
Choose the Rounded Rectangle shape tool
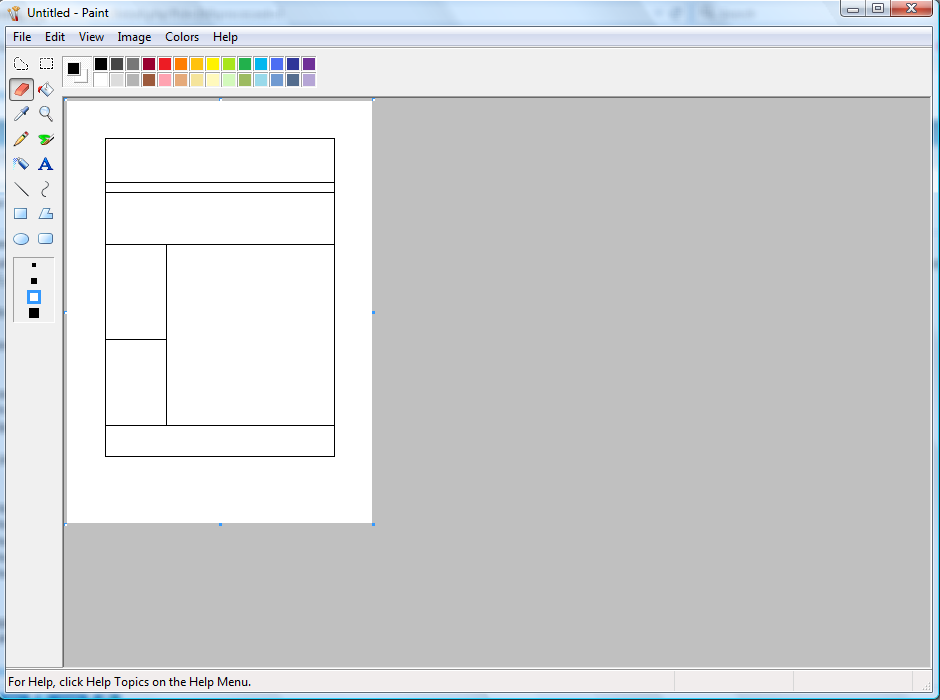point(46,239)
